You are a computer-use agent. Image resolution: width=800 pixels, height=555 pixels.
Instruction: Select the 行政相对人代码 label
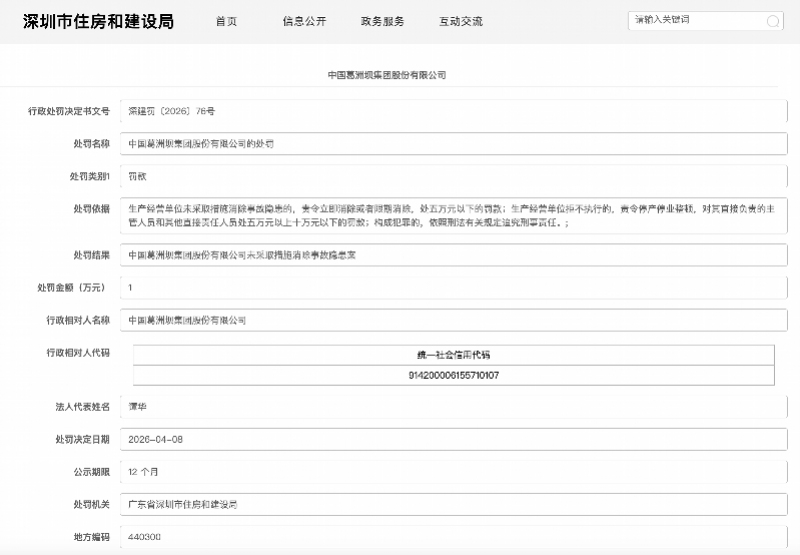click(x=78, y=352)
